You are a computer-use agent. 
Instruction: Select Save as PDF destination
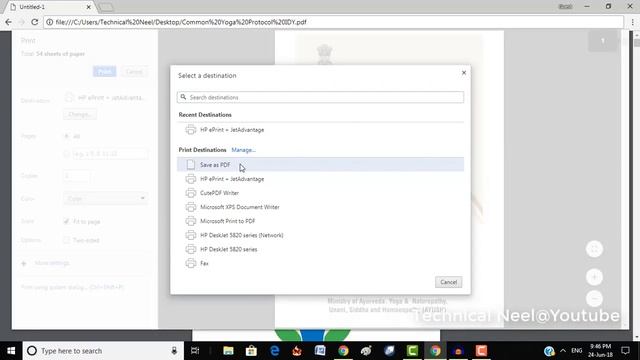pyautogui.click(x=320, y=164)
